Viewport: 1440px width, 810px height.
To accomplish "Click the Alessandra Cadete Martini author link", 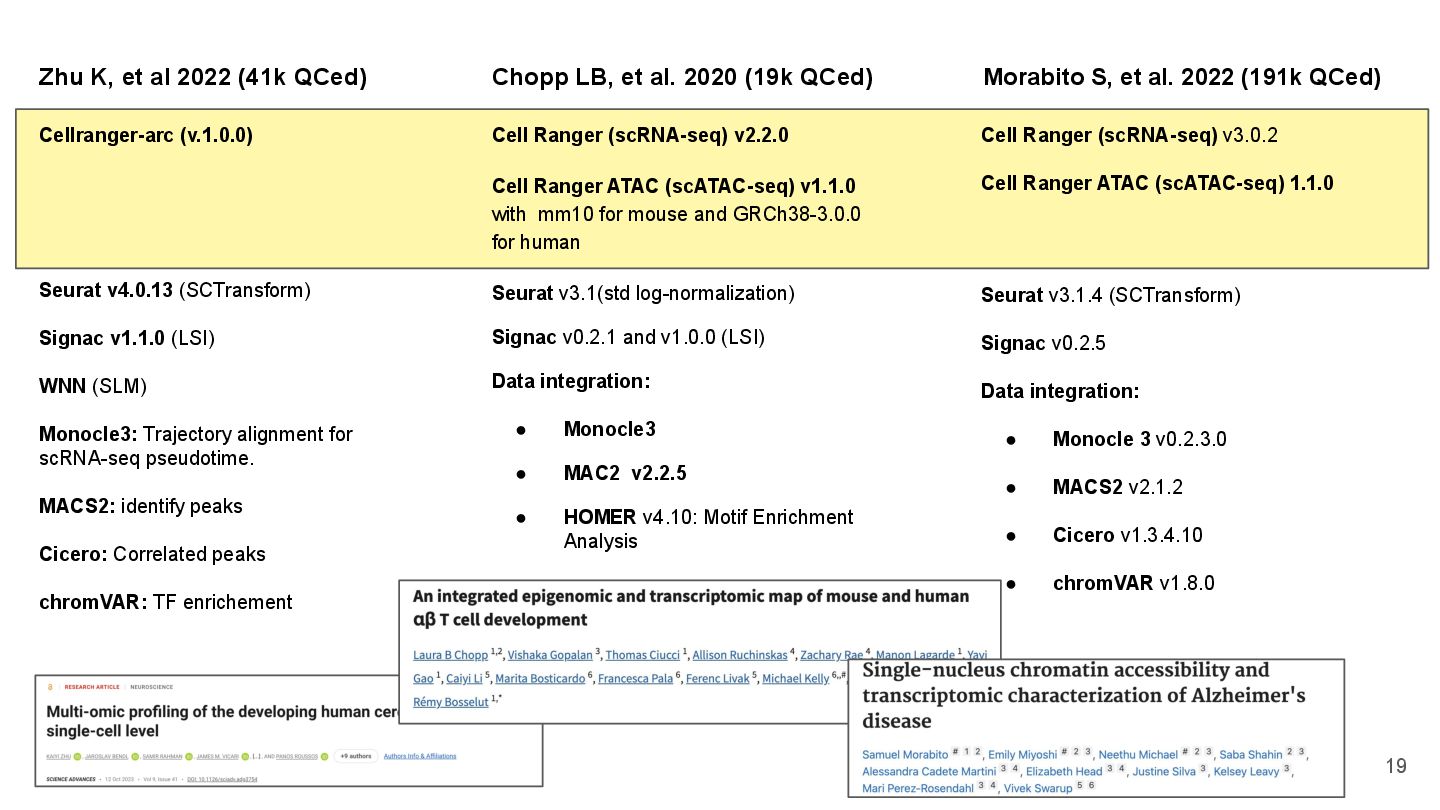I will point(929,772).
